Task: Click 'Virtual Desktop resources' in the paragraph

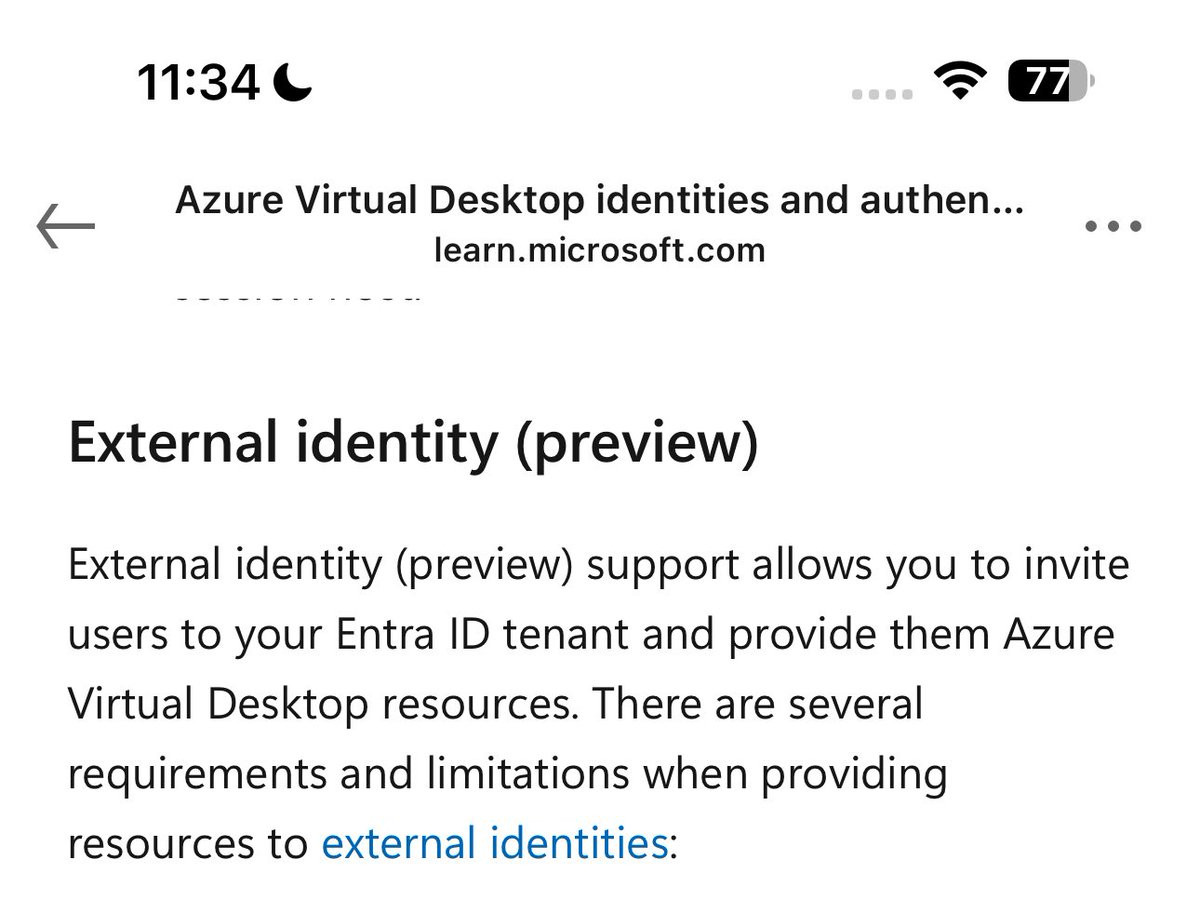Action: (x=318, y=704)
